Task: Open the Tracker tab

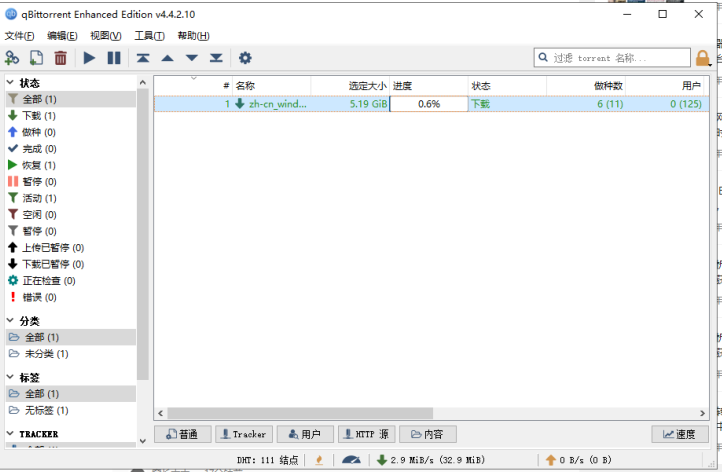Action: pos(244,434)
